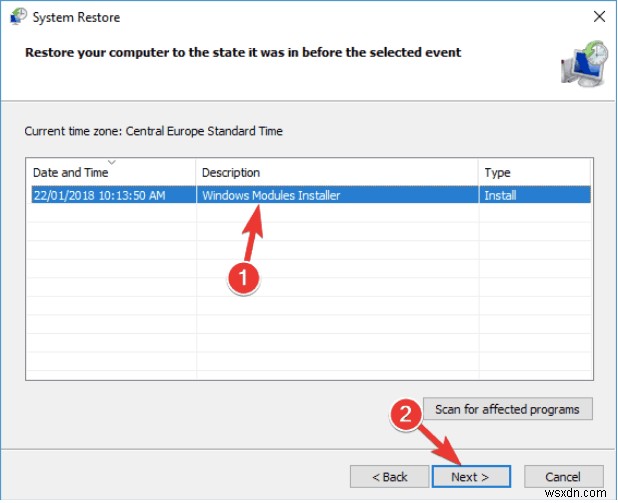Image resolution: width=618 pixels, height=503 pixels.
Task: Click the System Restore window title text
Action: pos(76,17)
